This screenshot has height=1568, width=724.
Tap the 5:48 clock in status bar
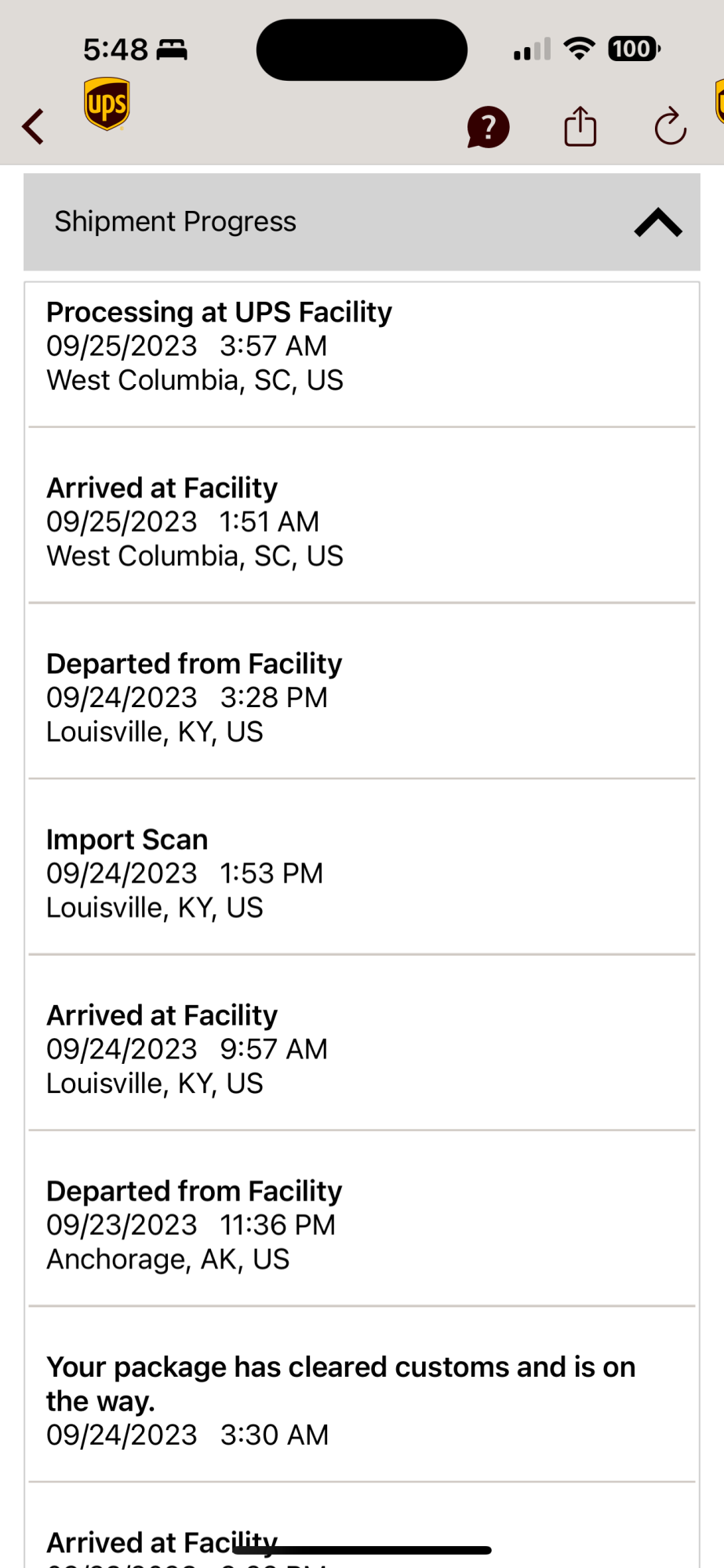115,49
